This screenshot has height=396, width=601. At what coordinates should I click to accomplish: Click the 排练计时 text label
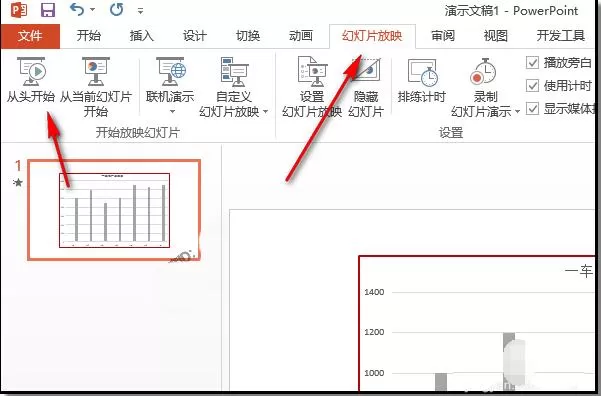pyautogui.click(x=422, y=97)
